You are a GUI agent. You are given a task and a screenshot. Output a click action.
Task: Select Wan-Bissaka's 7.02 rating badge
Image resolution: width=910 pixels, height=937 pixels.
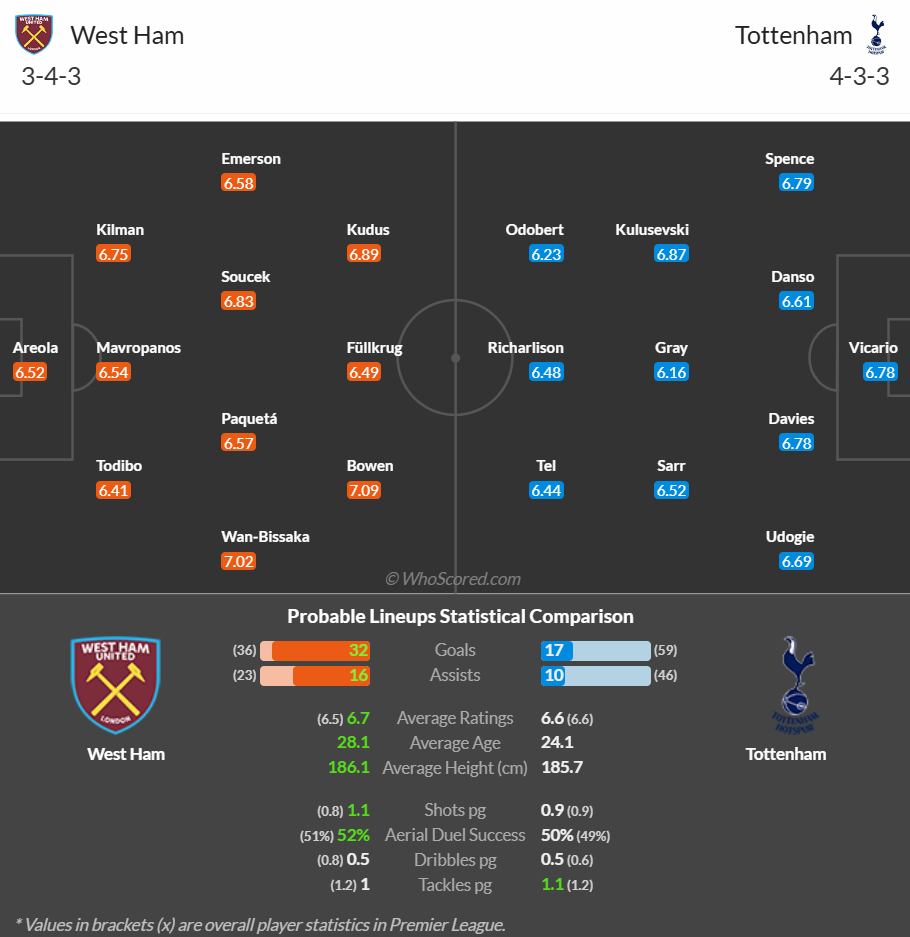coord(238,562)
